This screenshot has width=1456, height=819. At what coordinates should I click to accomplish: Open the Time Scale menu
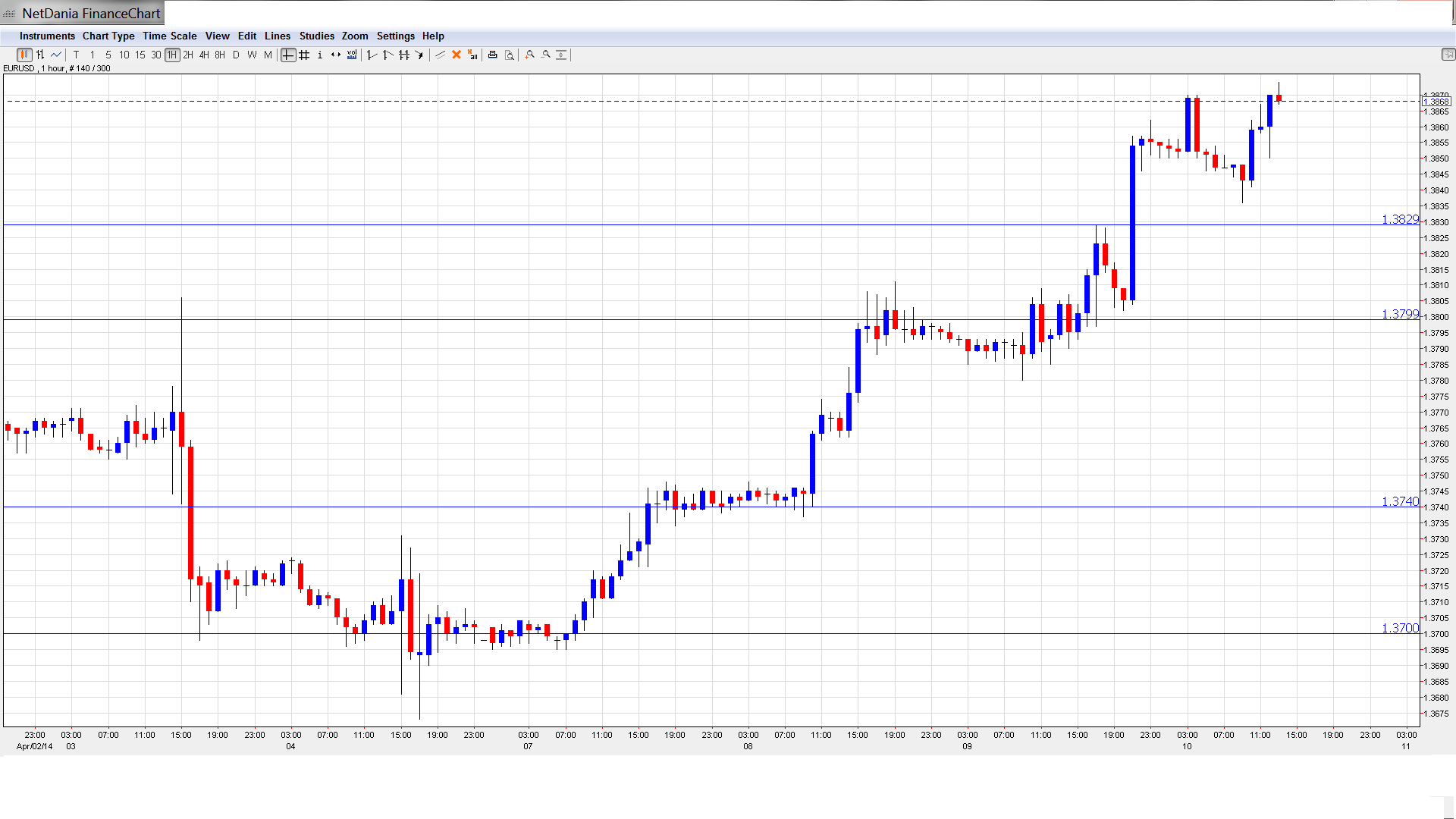coord(169,36)
